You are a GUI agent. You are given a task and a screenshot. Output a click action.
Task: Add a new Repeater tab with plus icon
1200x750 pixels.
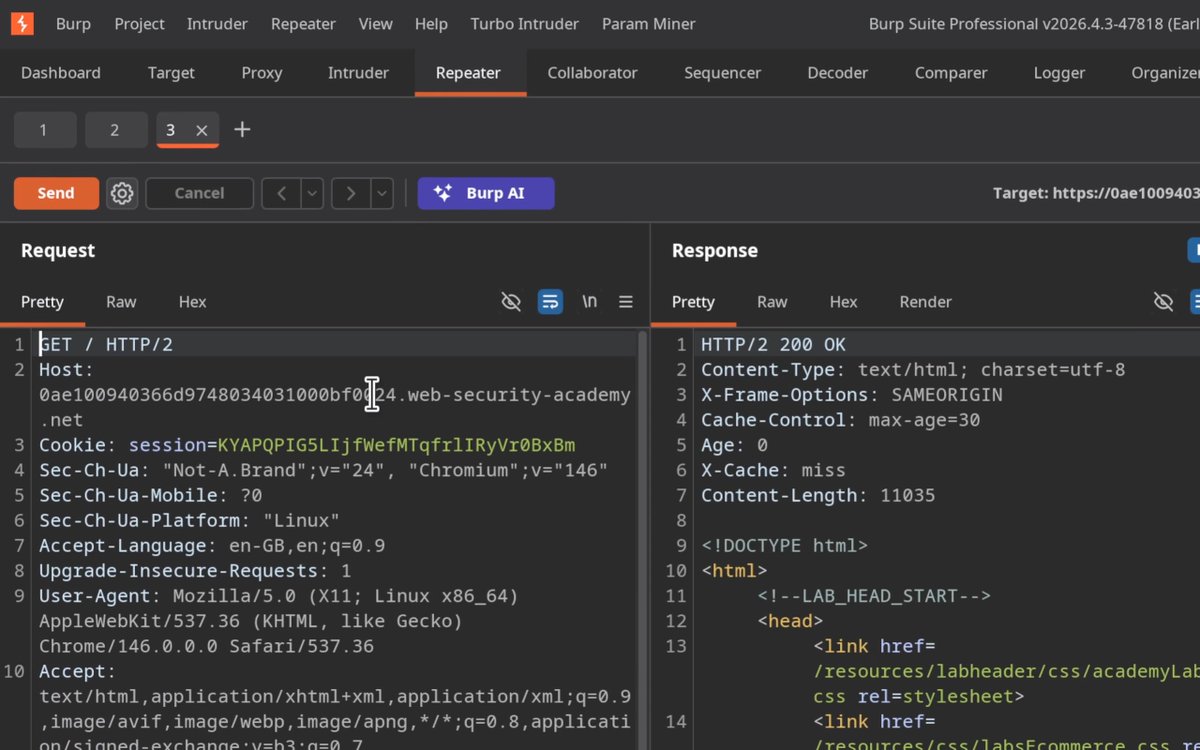coord(242,130)
